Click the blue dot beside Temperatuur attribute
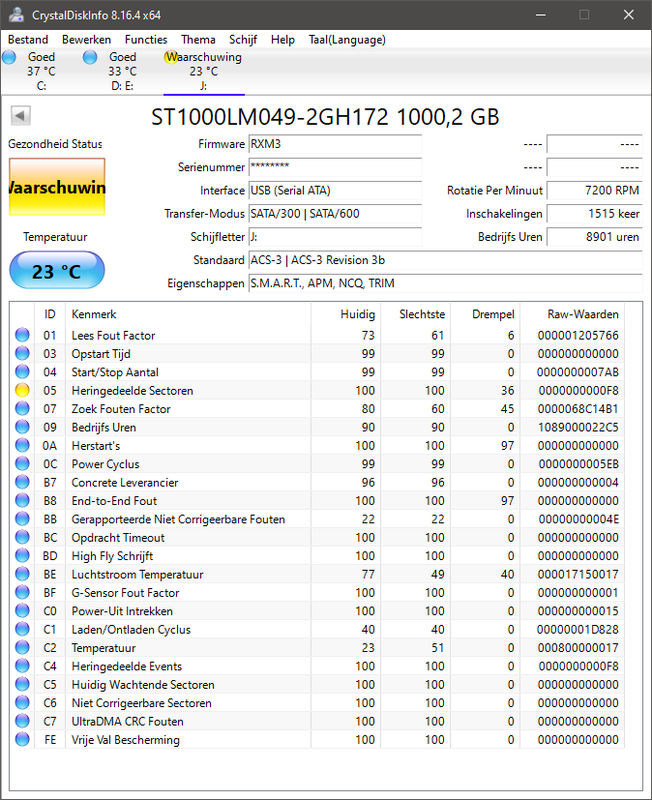Image resolution: width=652 pixels, height=800 pixels. [x=22, y=647]
